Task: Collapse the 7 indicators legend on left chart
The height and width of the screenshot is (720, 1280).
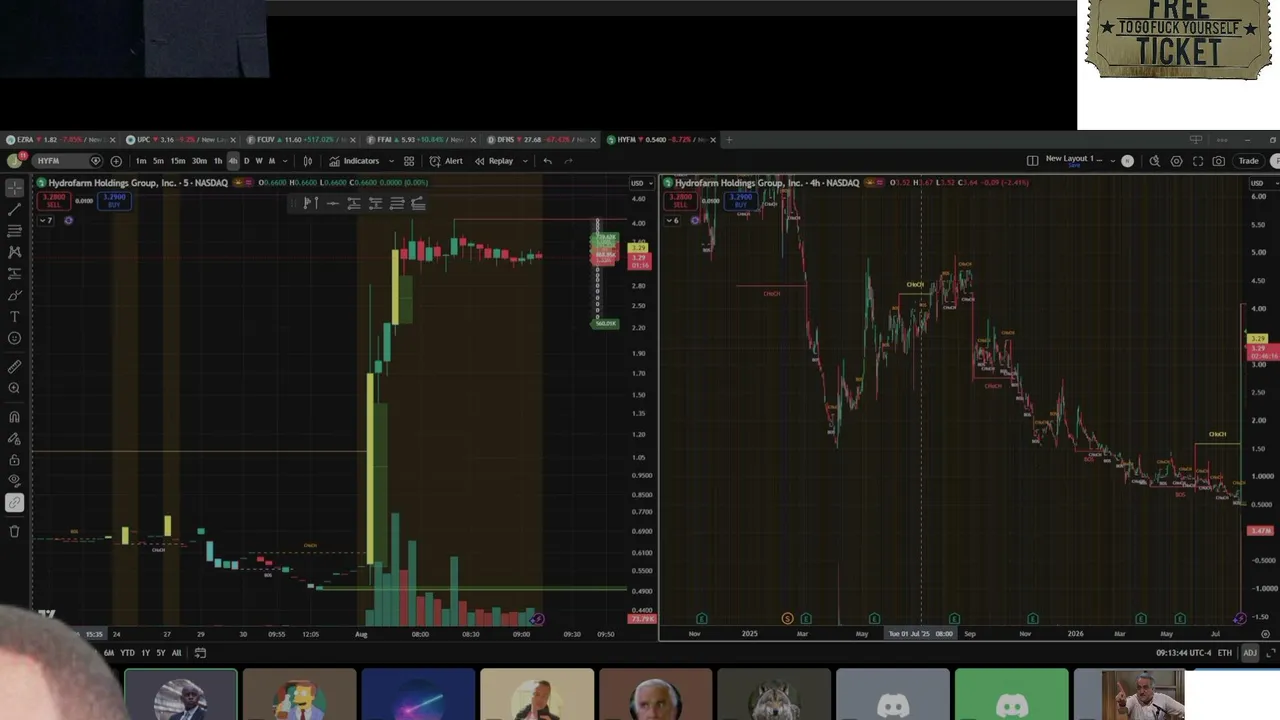Action: point(45,220)
